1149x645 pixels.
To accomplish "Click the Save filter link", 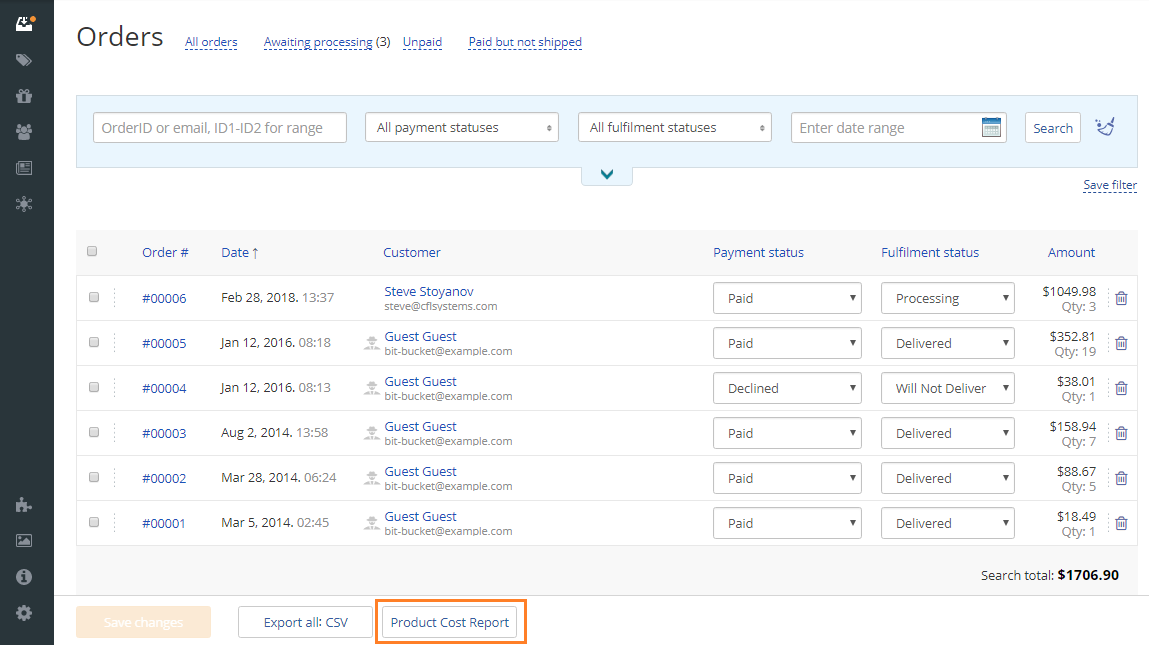I will coord(1109,185).
